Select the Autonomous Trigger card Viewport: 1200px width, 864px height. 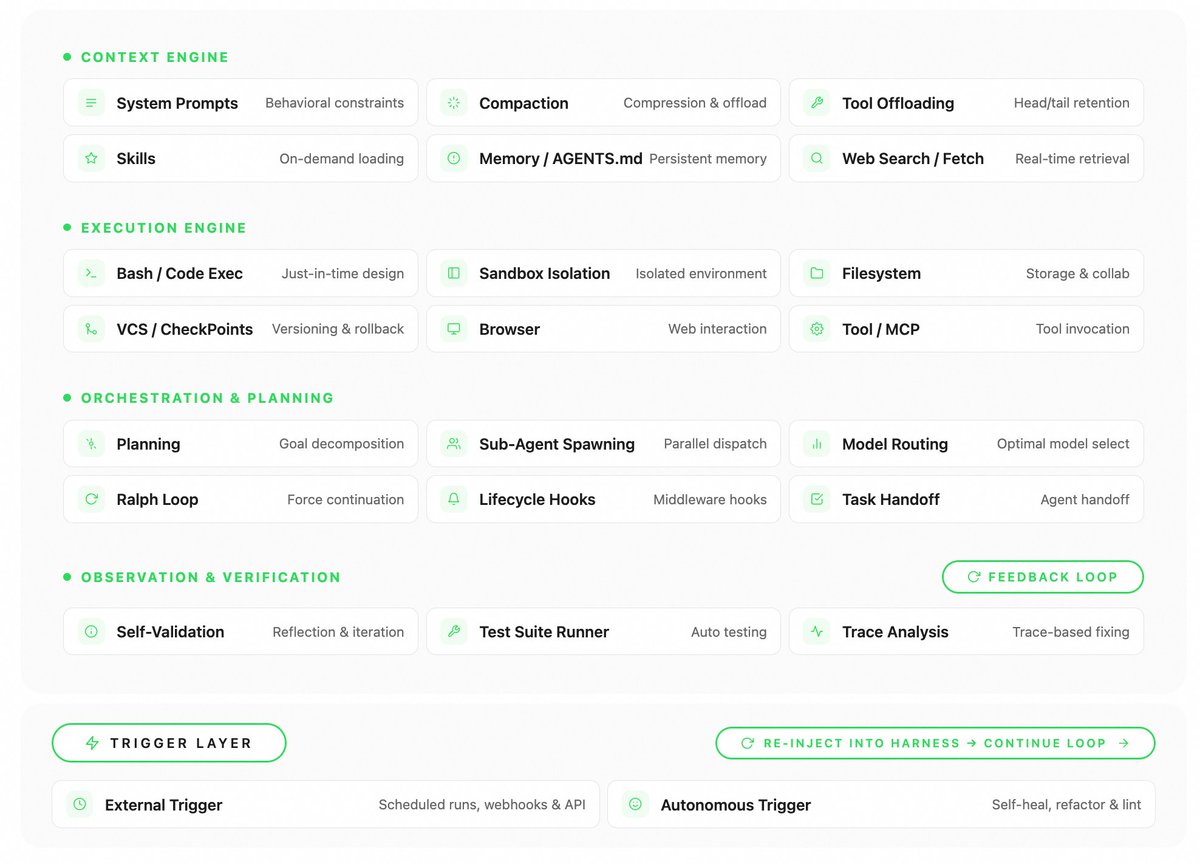point(881,805)
